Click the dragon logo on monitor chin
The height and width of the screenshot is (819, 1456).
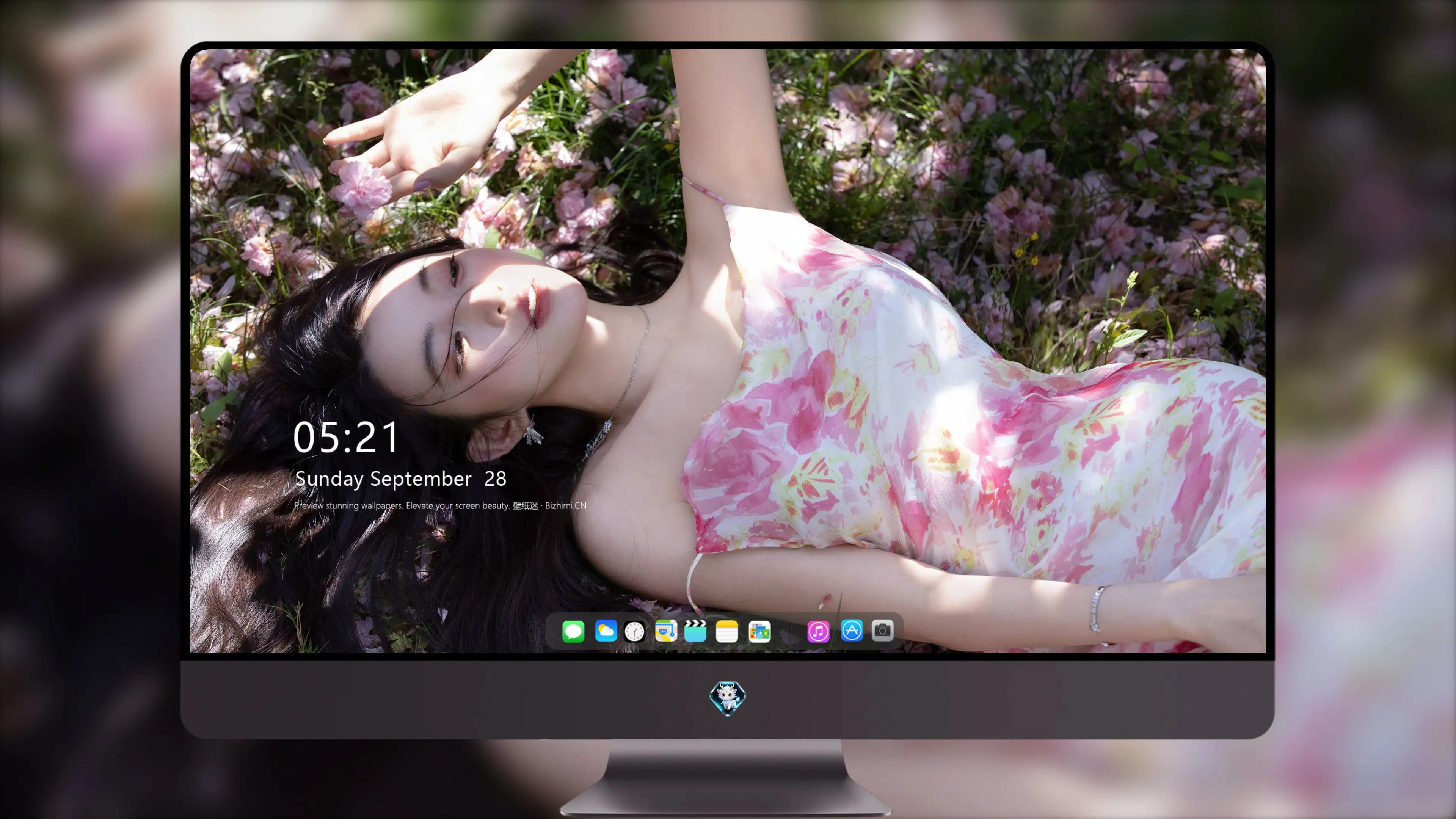coord(728,698)
